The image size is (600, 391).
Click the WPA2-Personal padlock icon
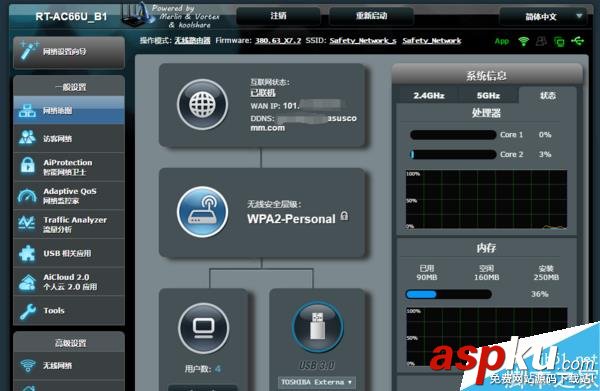[x=344, y=216]
